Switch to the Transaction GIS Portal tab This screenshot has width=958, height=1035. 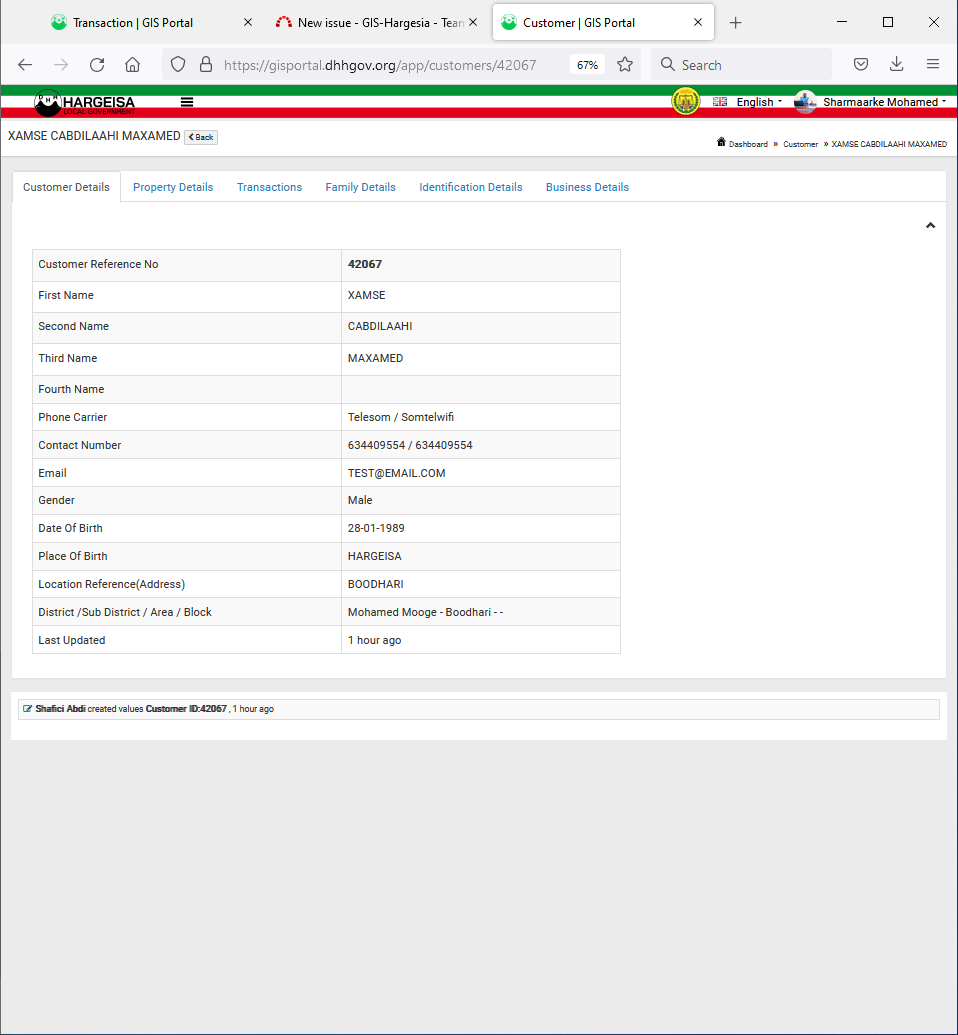click(x=153, y=23)
